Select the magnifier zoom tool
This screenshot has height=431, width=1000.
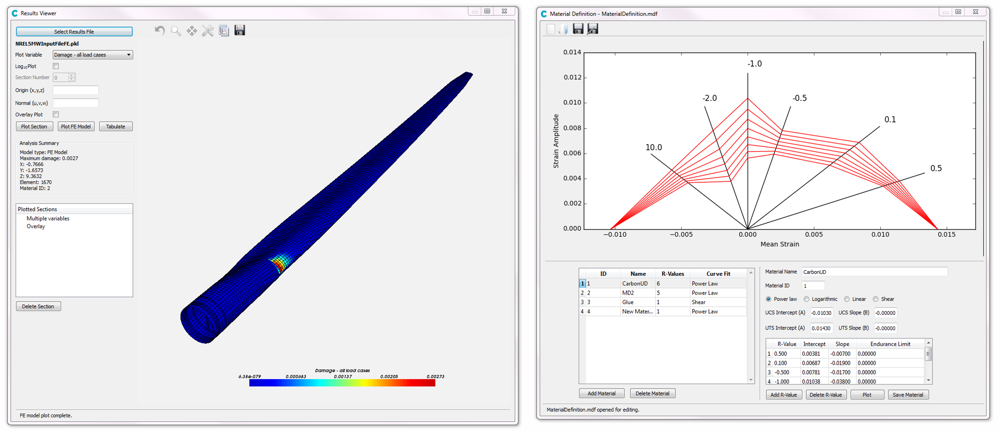click(x=176, y=31)
